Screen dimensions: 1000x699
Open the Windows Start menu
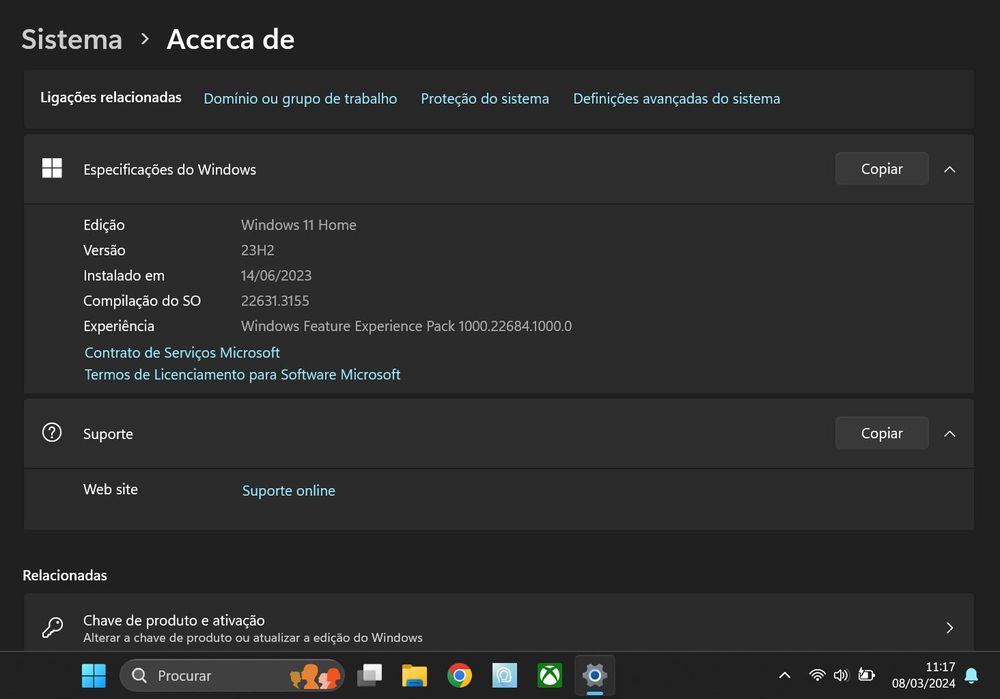click(x=94, y=675)
